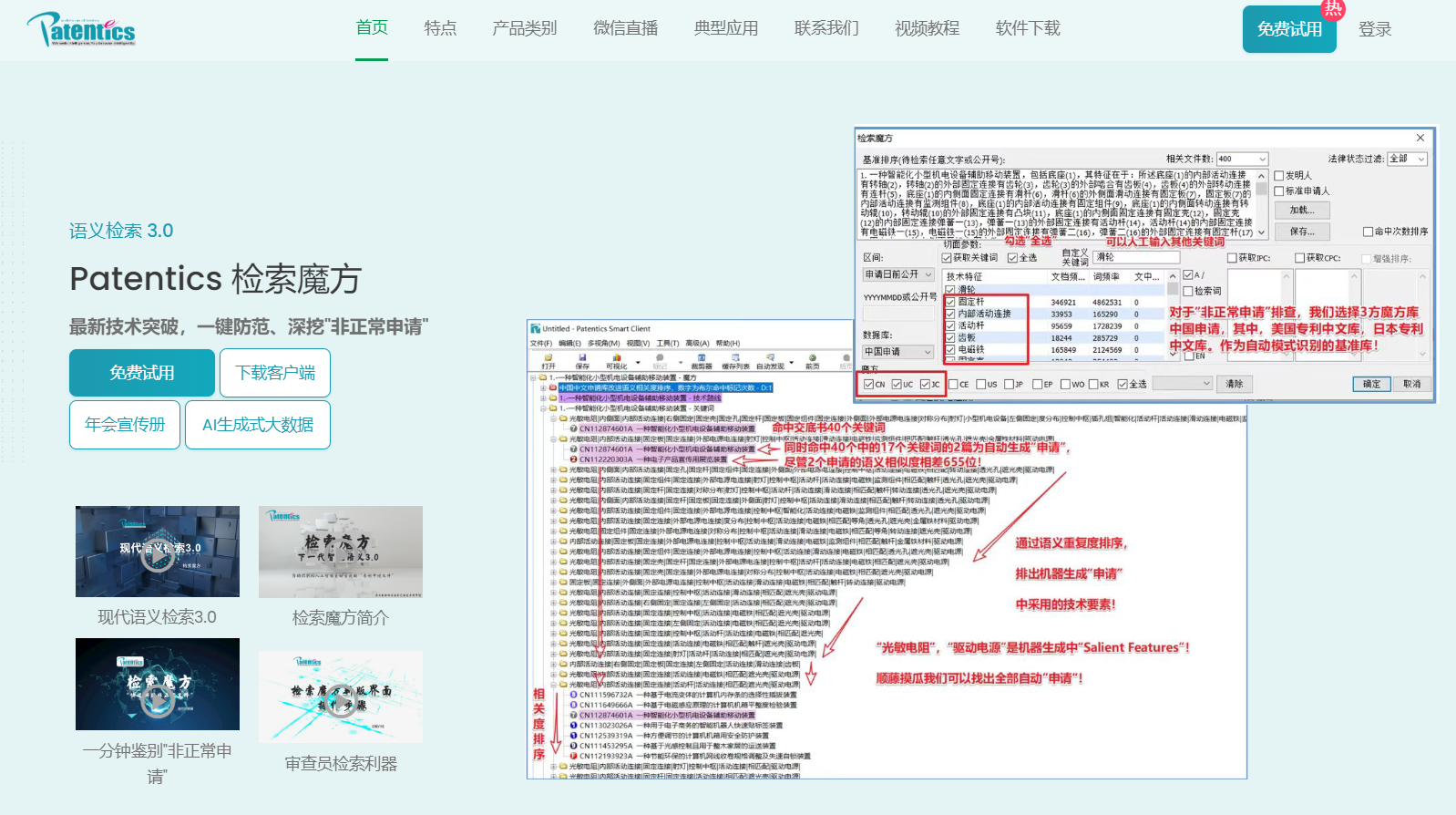
Task: Collapse the 关键词 tree node
Action: [x=543, y=408]
